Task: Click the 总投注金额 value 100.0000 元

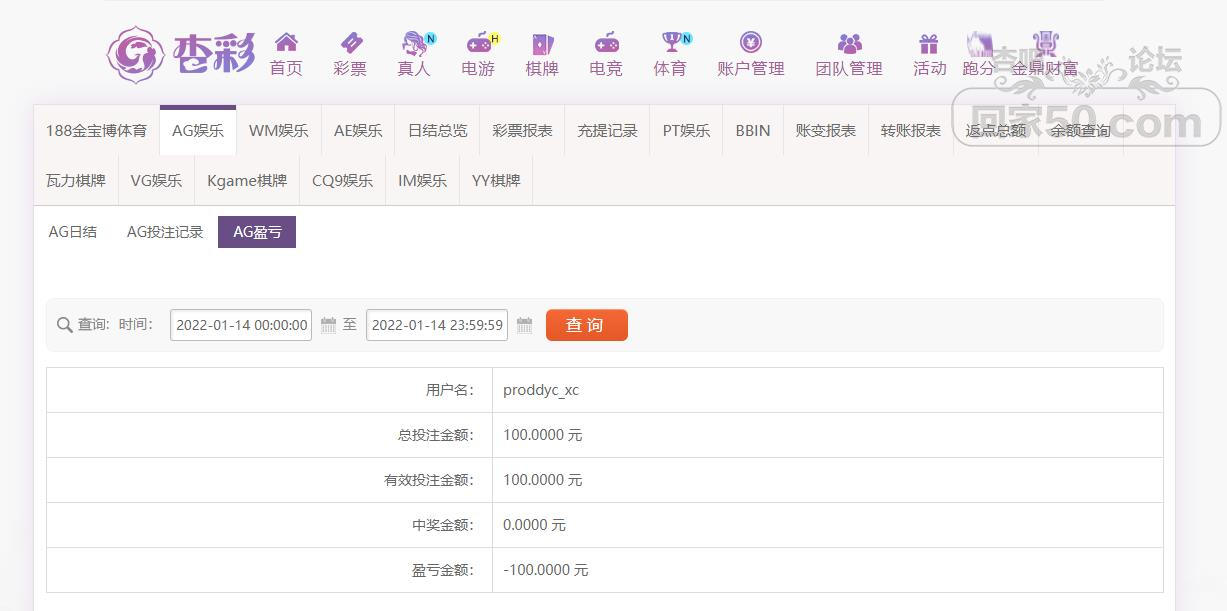Action: (542, 435)
